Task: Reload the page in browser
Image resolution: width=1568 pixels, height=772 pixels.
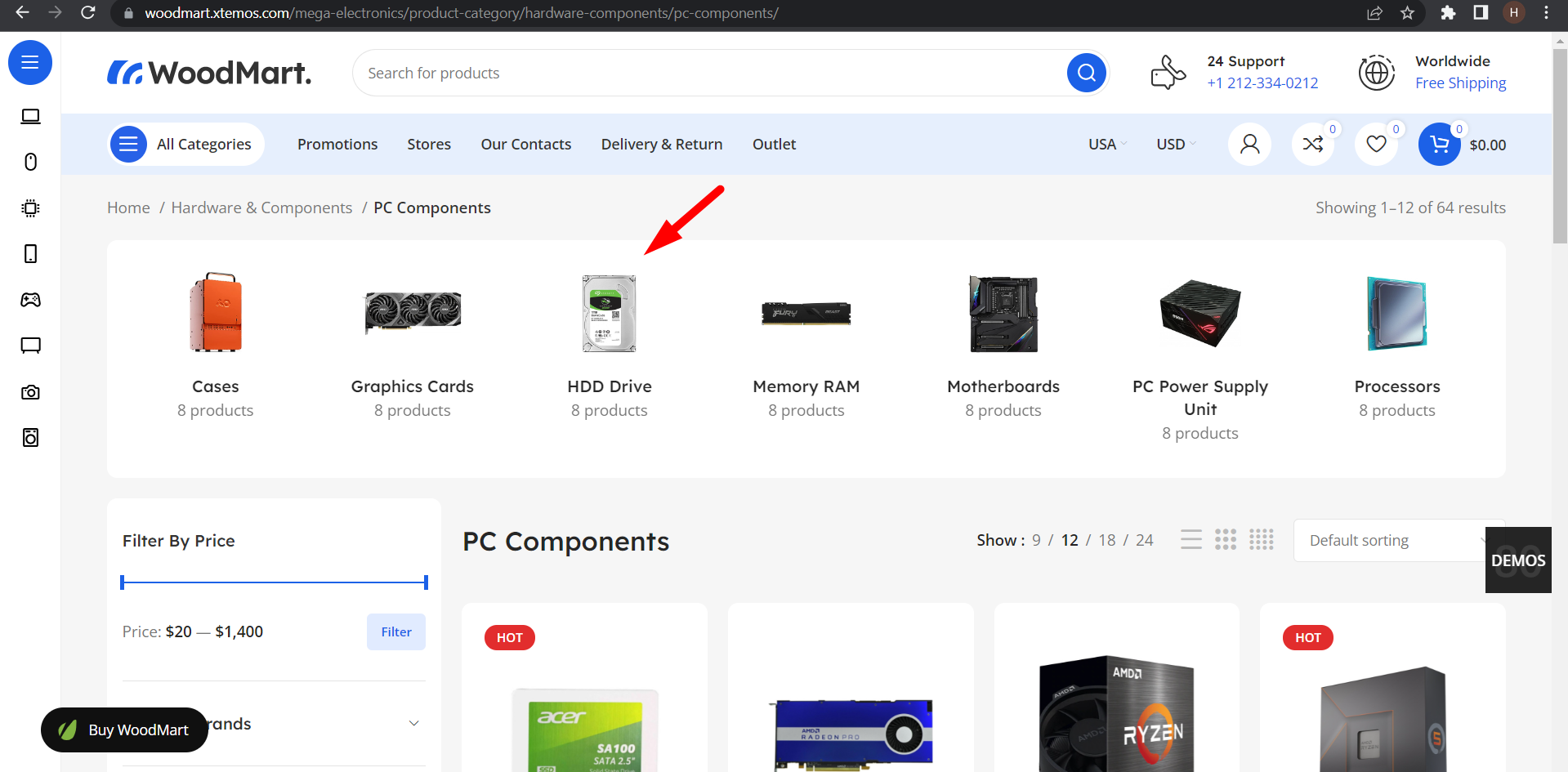Action: pos(88,13)
